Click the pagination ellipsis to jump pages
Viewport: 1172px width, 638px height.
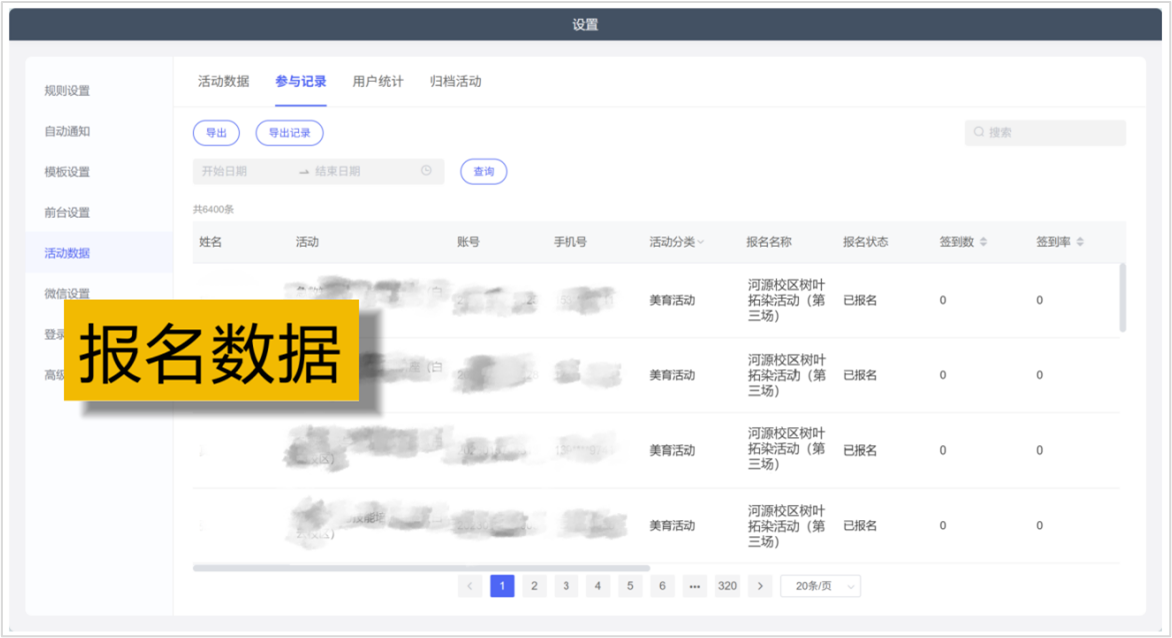tap(694, 586)
